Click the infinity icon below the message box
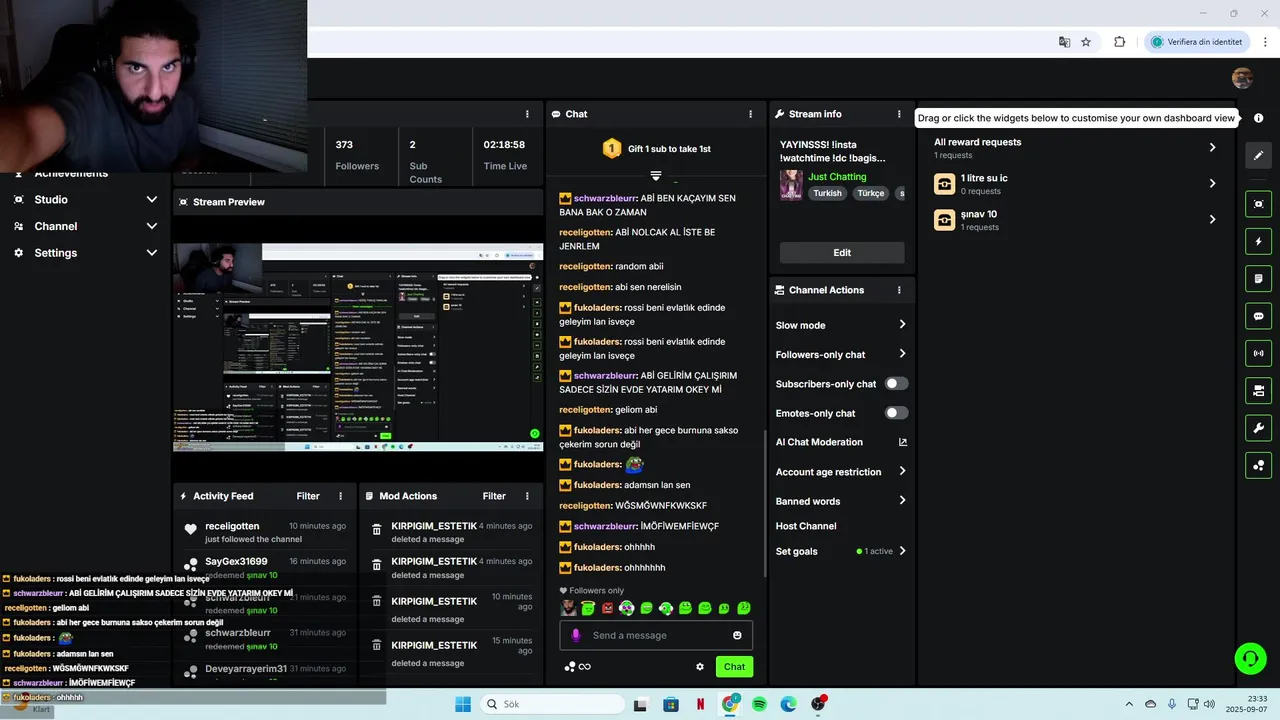This screenshot has width=1280, height=720. [585, 667]
